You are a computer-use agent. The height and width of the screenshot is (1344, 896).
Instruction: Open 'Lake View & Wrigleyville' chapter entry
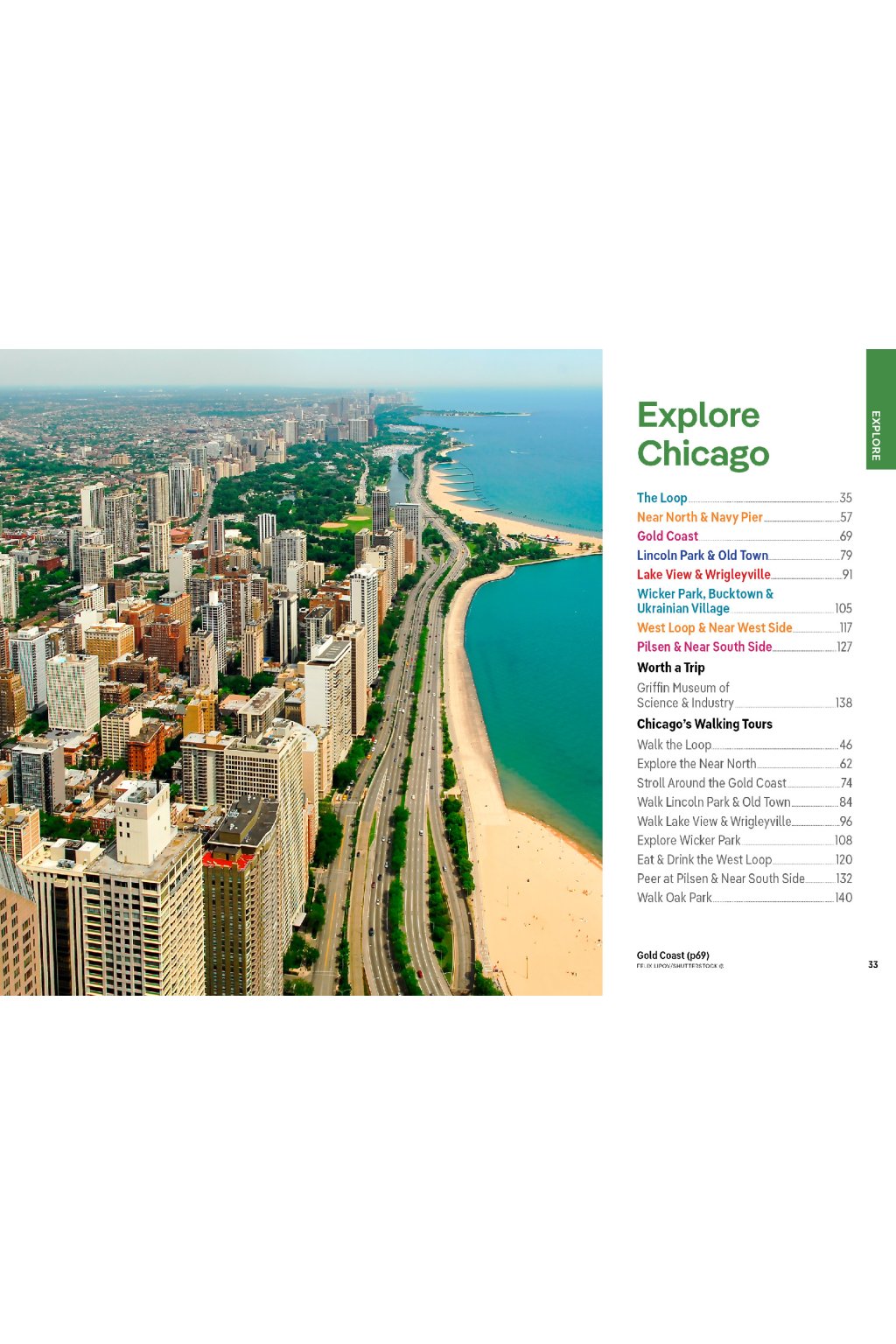[x=744, y=575]
